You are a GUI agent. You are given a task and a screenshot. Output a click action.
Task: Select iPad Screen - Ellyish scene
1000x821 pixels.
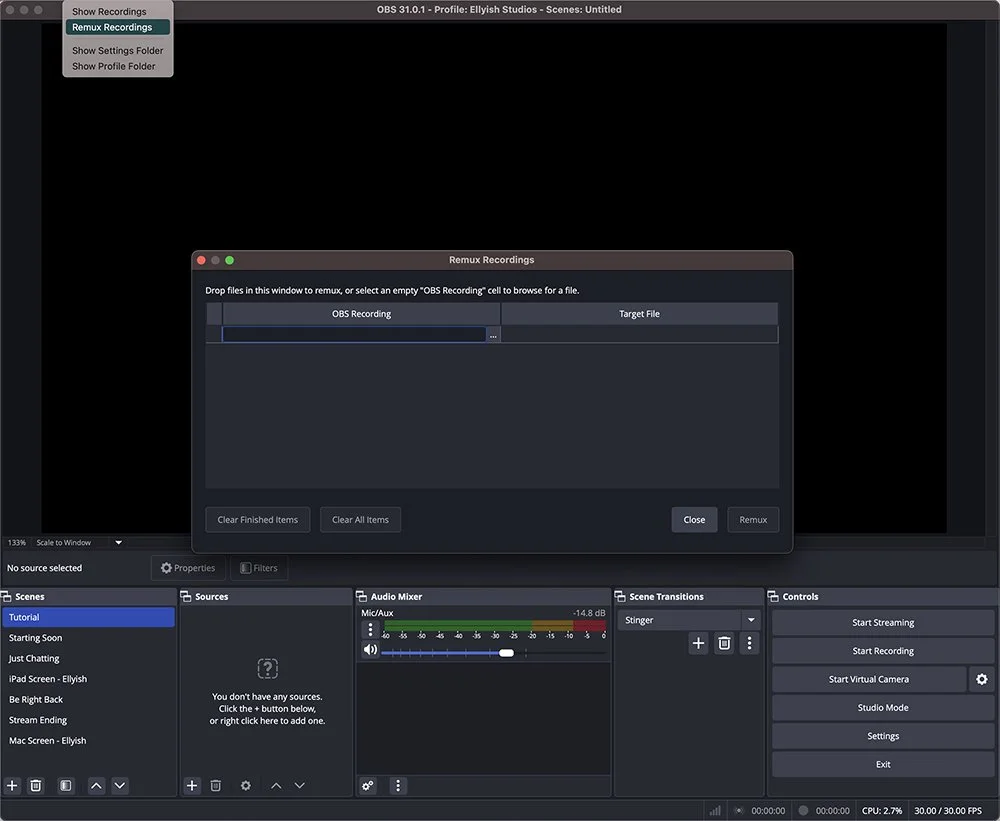click(x=89, y=679)
